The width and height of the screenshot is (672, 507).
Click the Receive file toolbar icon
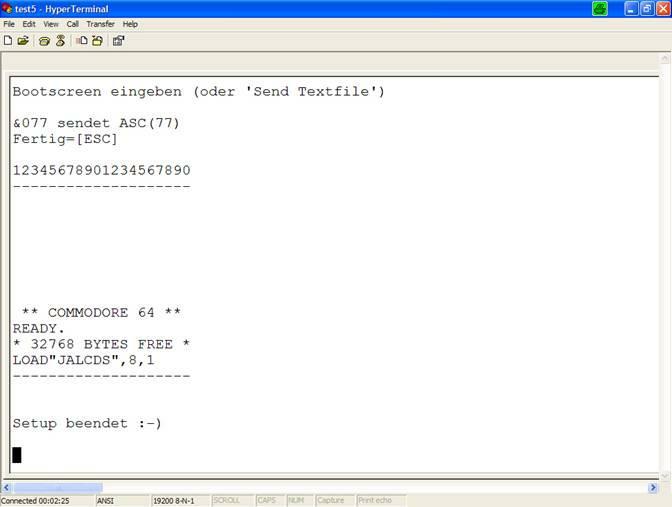point(98,41)
